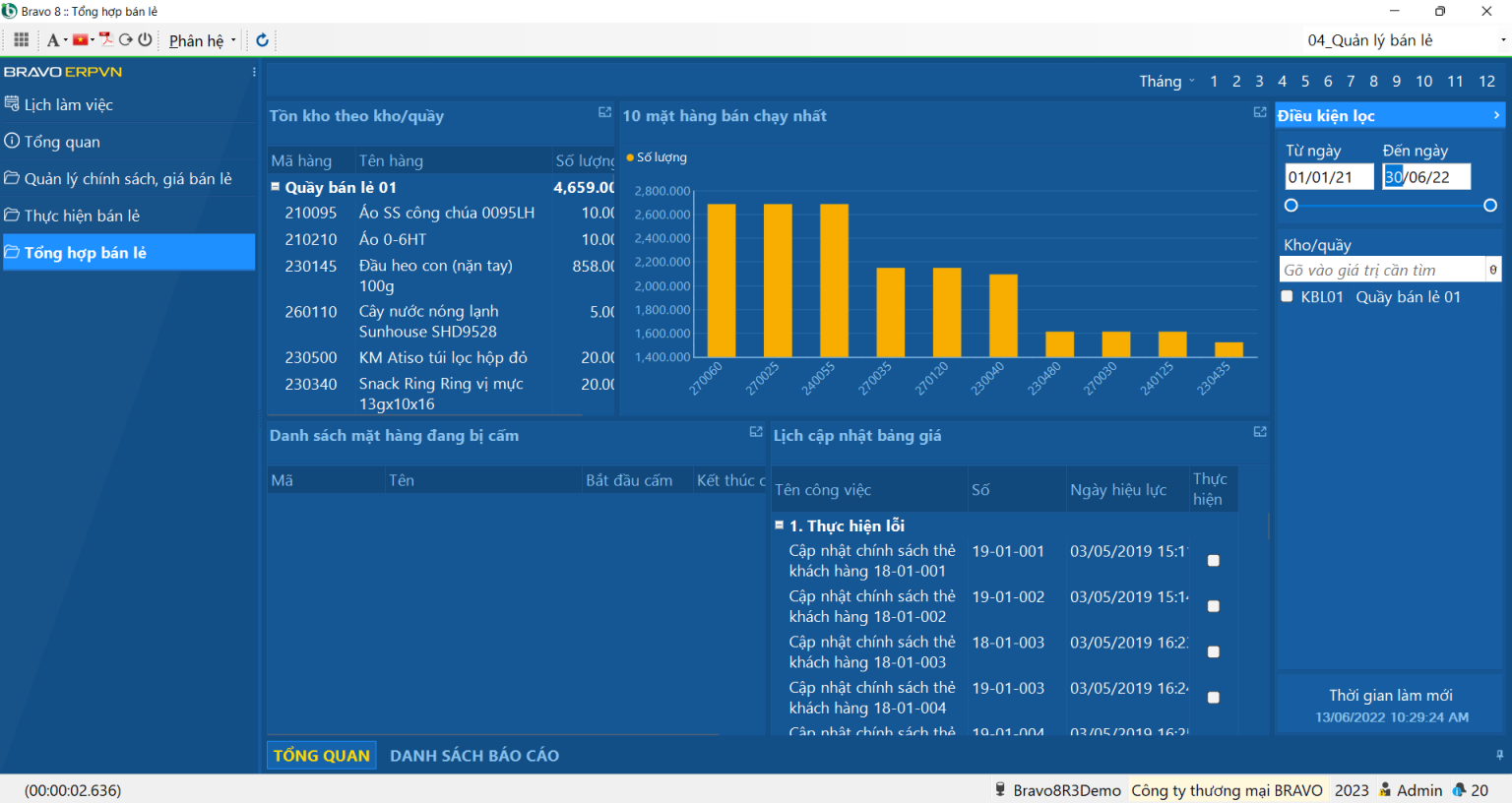Switch to DANH SÁCH BÁO CÁO tab
1512x803 pixels.
473,756
